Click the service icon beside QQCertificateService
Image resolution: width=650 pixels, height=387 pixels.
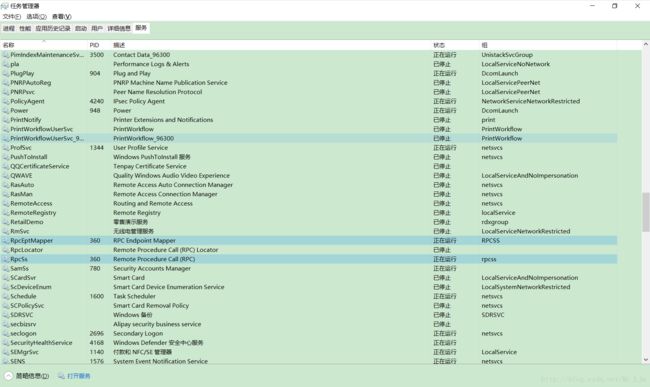coord(5,166)
